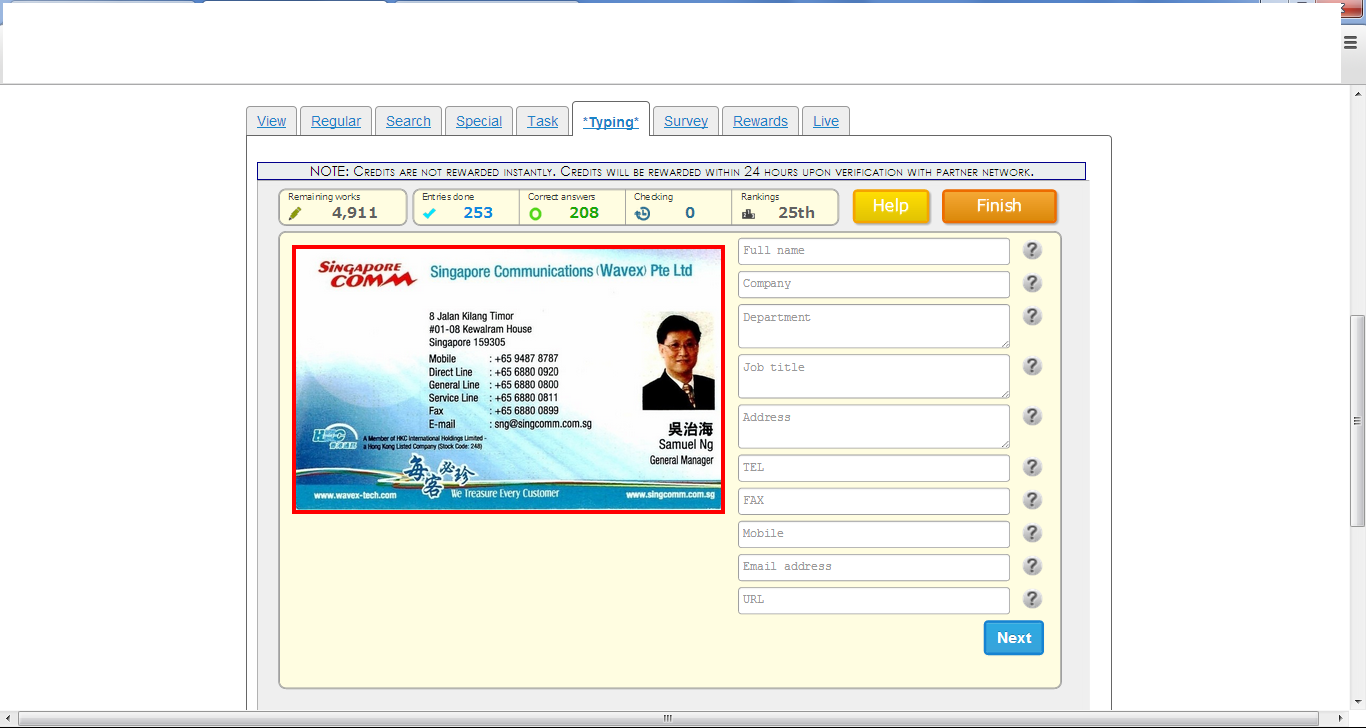Click the credits NOTE banner text
1366x728 pixels.
[671, 172]
